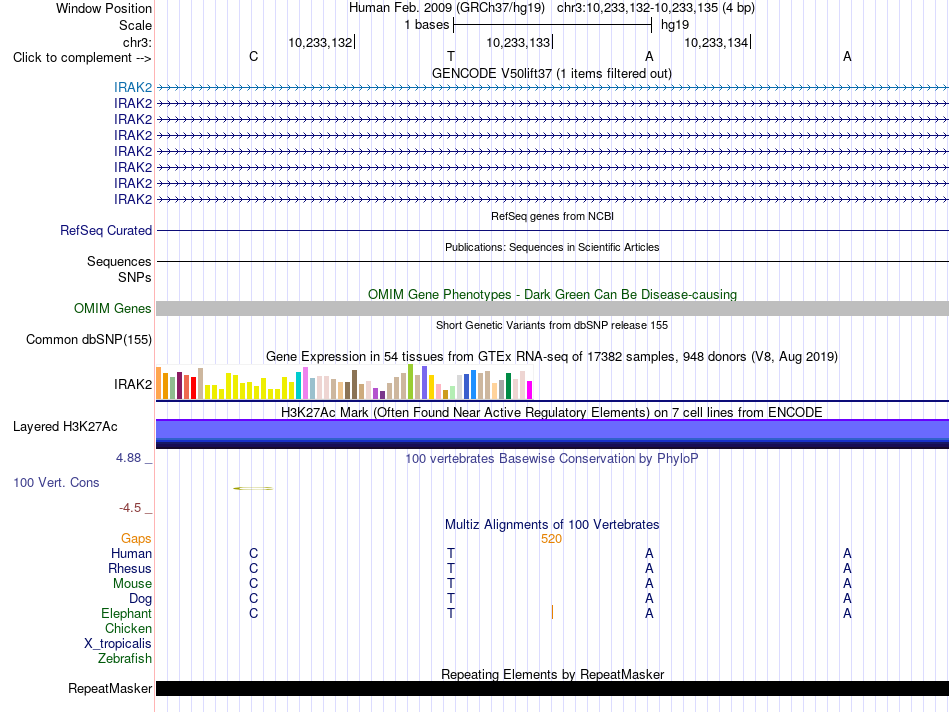Click the Window Position label
This screenshot has height=712, width=950.
tap(104, 8)
